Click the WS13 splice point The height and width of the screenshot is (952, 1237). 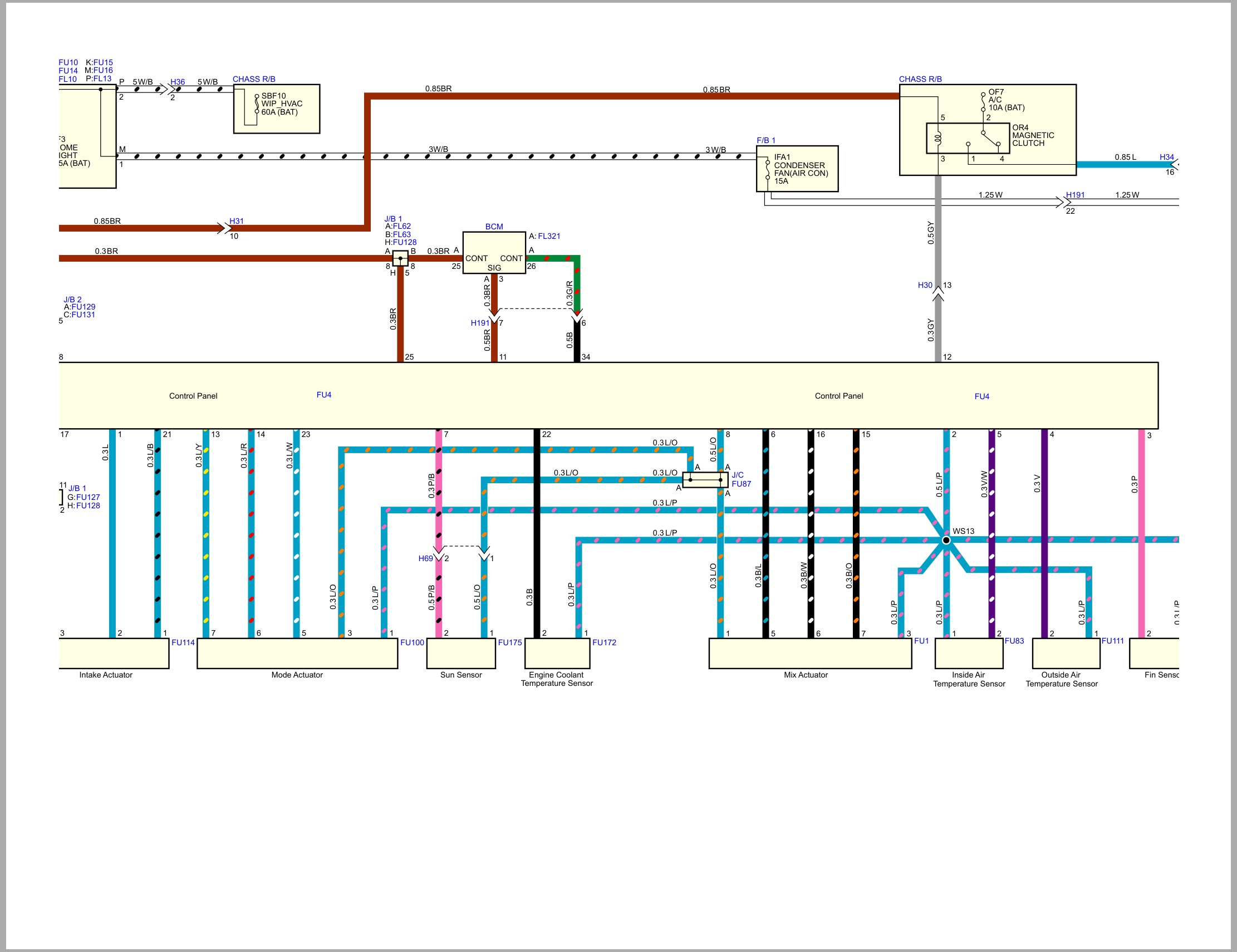click(x=946, y=540)
